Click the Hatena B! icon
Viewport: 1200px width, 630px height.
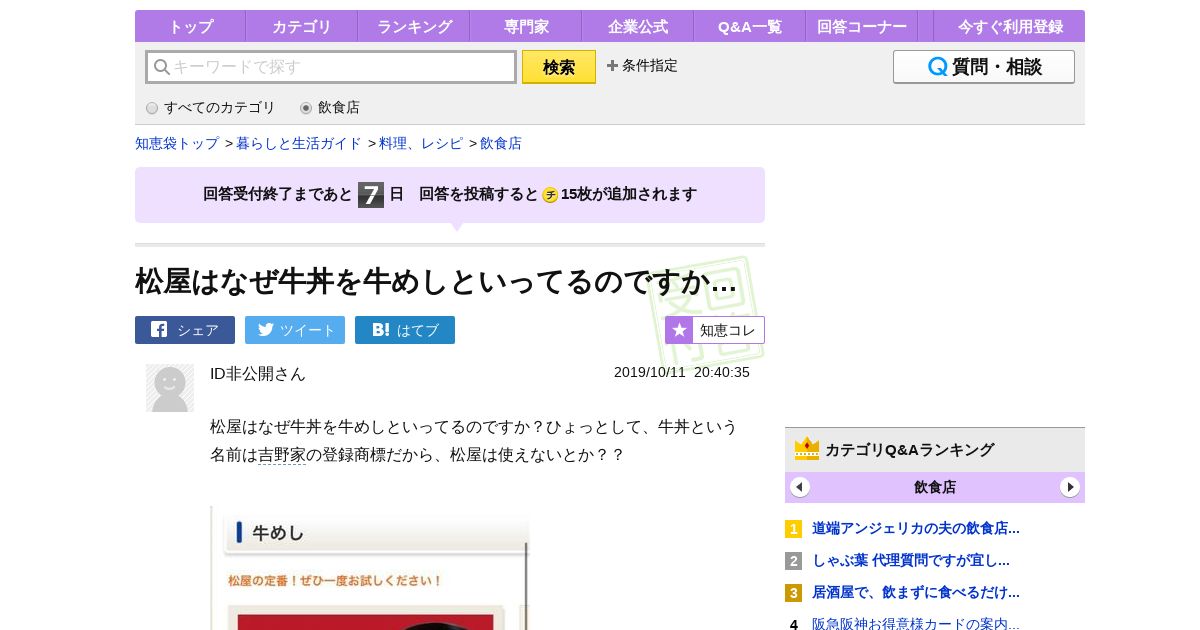380,329
